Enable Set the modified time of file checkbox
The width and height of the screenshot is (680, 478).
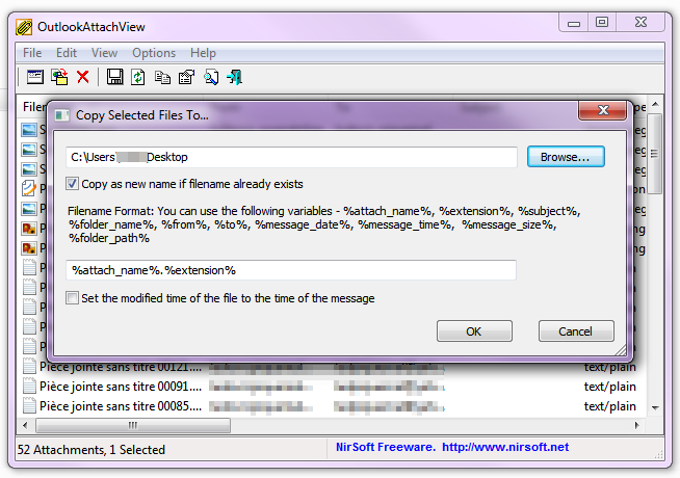point(72,298)
